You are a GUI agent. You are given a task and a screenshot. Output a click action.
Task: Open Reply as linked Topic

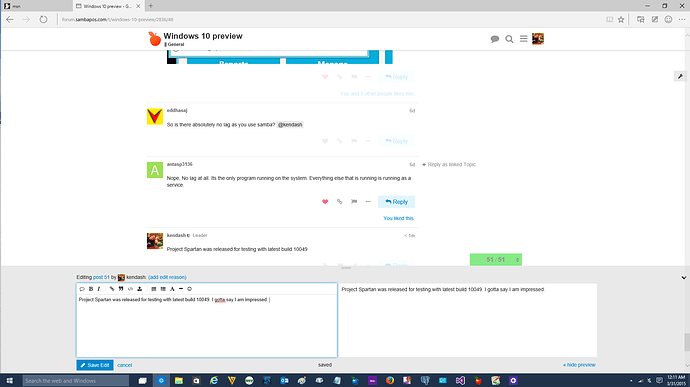coord(449,164)
